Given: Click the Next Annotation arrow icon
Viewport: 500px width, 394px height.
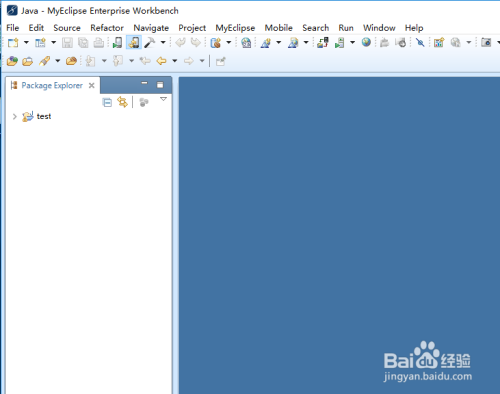Looking at the screenshot, I should click(x=90, y=61).
